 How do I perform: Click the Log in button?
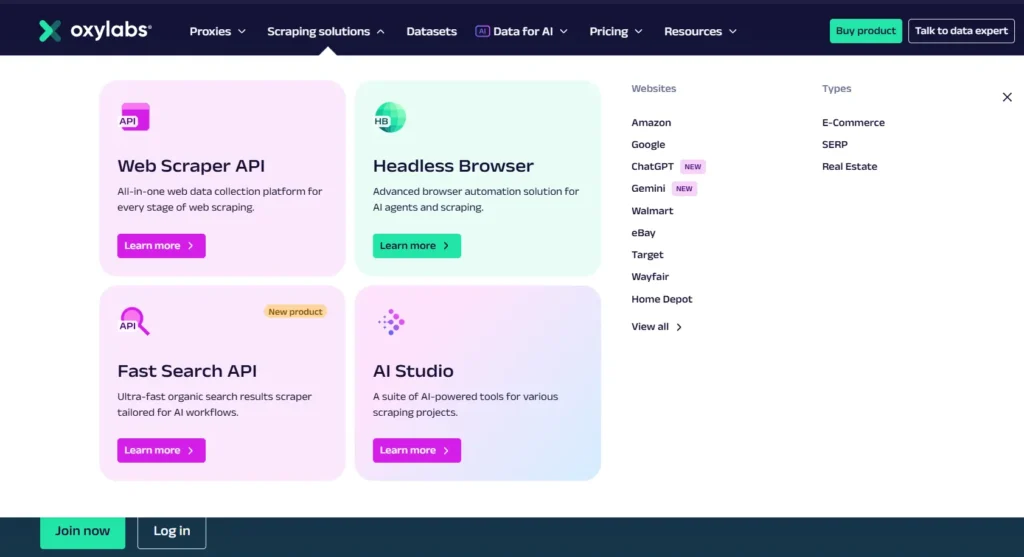(172, 531)
